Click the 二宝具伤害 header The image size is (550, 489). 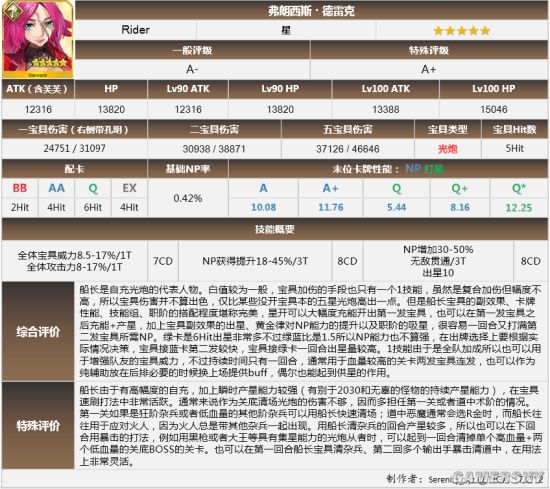pyautogui.click(x=214, y=129)
